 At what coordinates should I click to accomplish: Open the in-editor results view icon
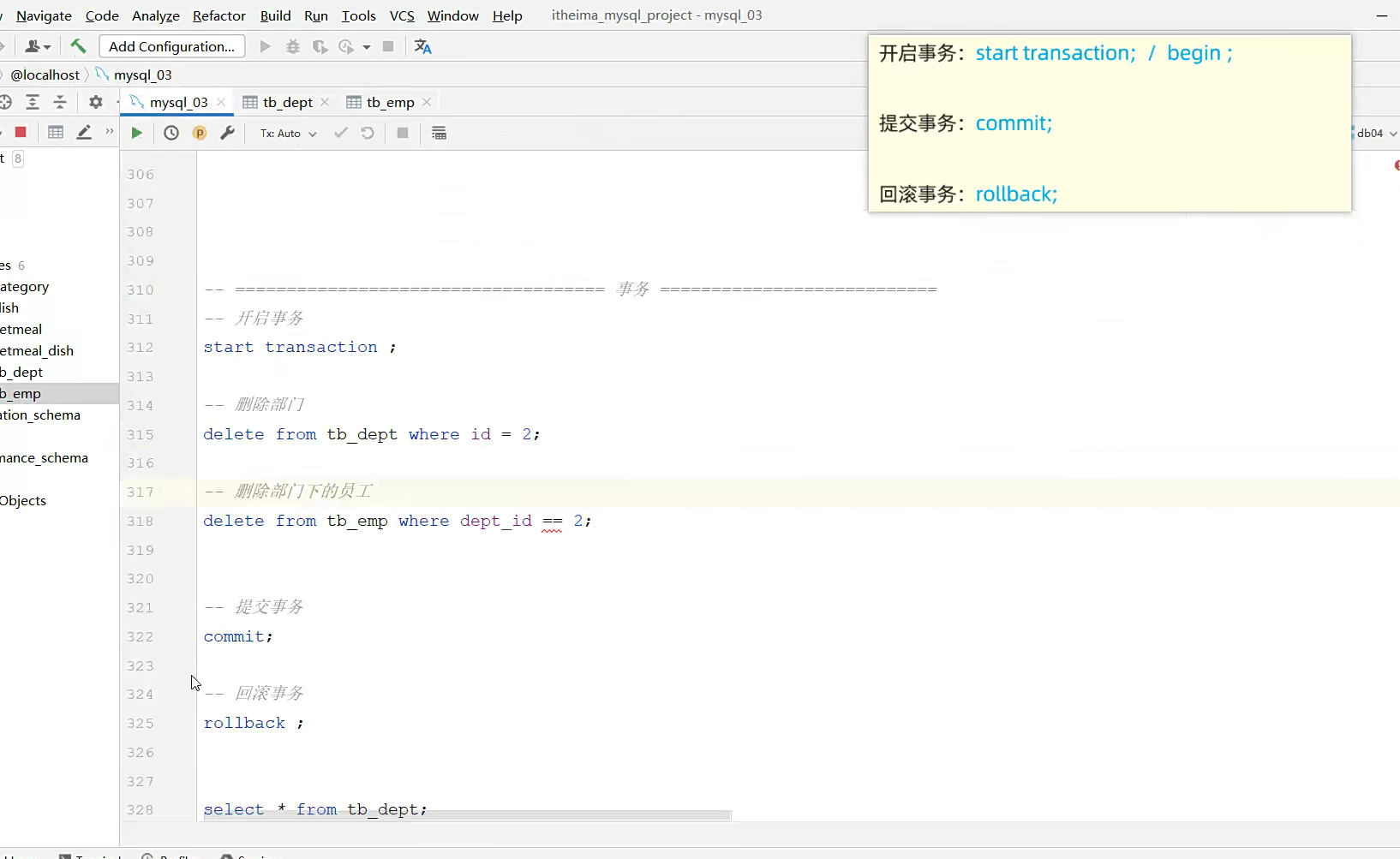[x=440, y=133]
